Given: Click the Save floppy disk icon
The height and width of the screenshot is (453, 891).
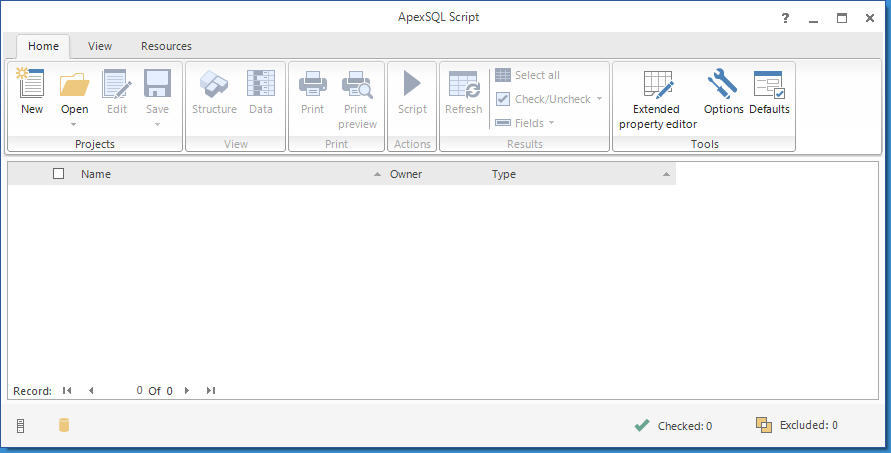Looking at the screenshot, I should point(157,84).
